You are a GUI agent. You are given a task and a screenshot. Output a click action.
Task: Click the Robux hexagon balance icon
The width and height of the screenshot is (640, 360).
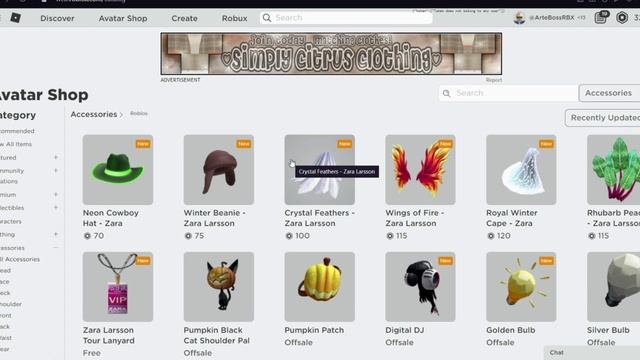coord(622,18)
